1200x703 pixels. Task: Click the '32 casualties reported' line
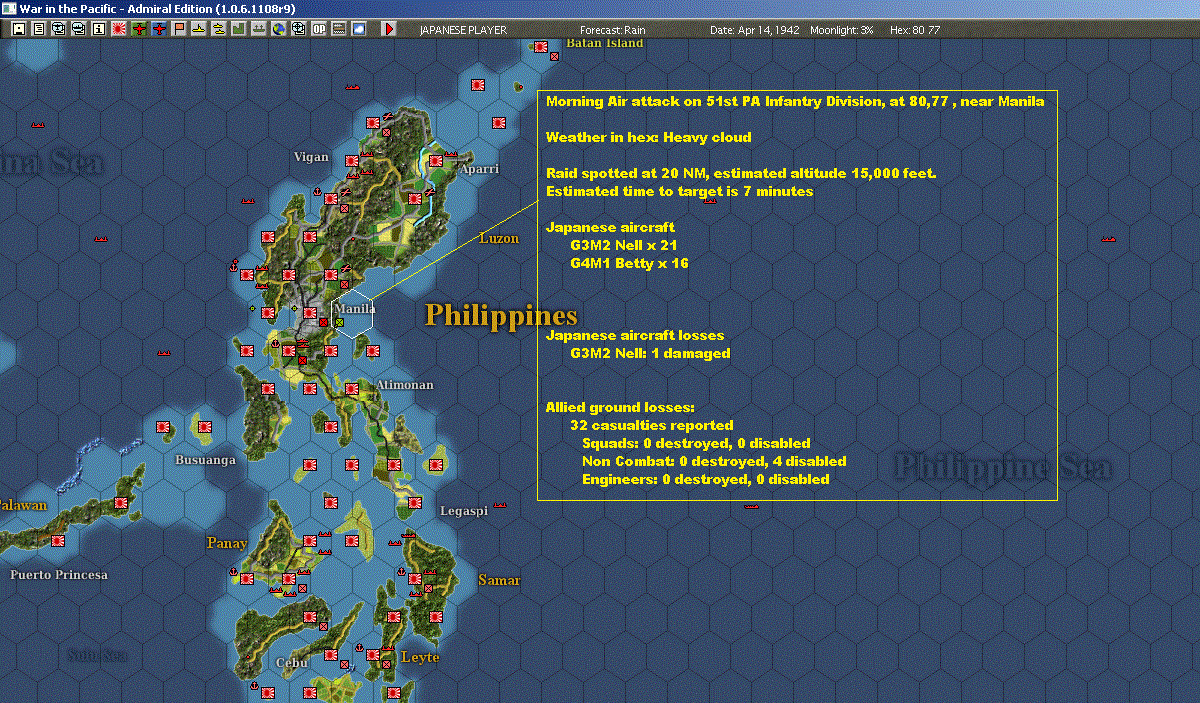(x=651, y=425)
